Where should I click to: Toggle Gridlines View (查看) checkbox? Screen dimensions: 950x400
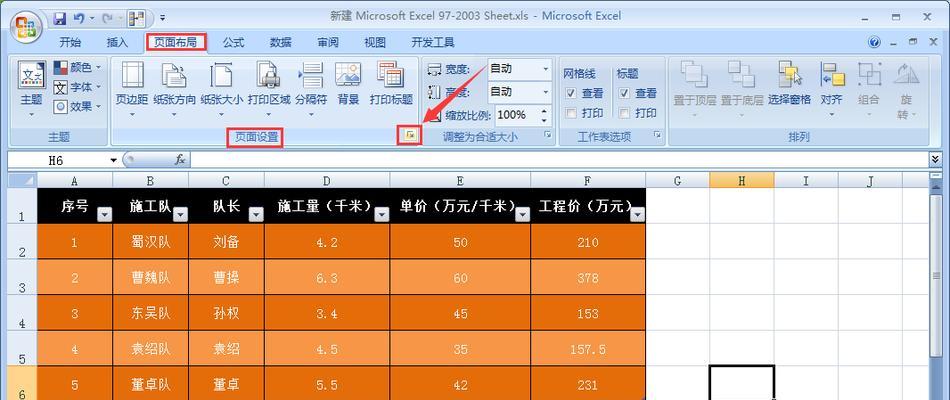(571, 93)
